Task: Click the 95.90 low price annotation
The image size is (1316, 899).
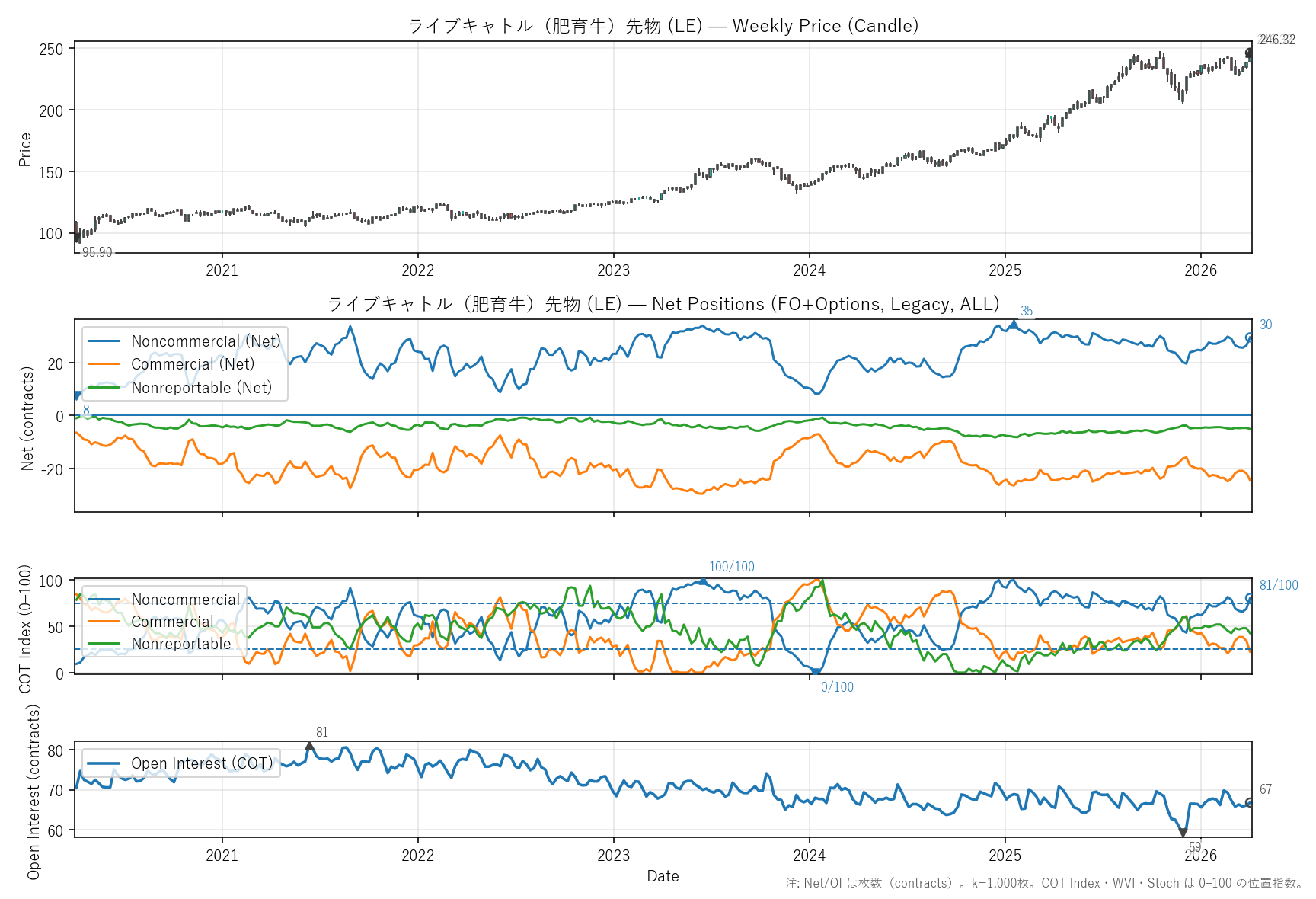Action: click(97, 252)
